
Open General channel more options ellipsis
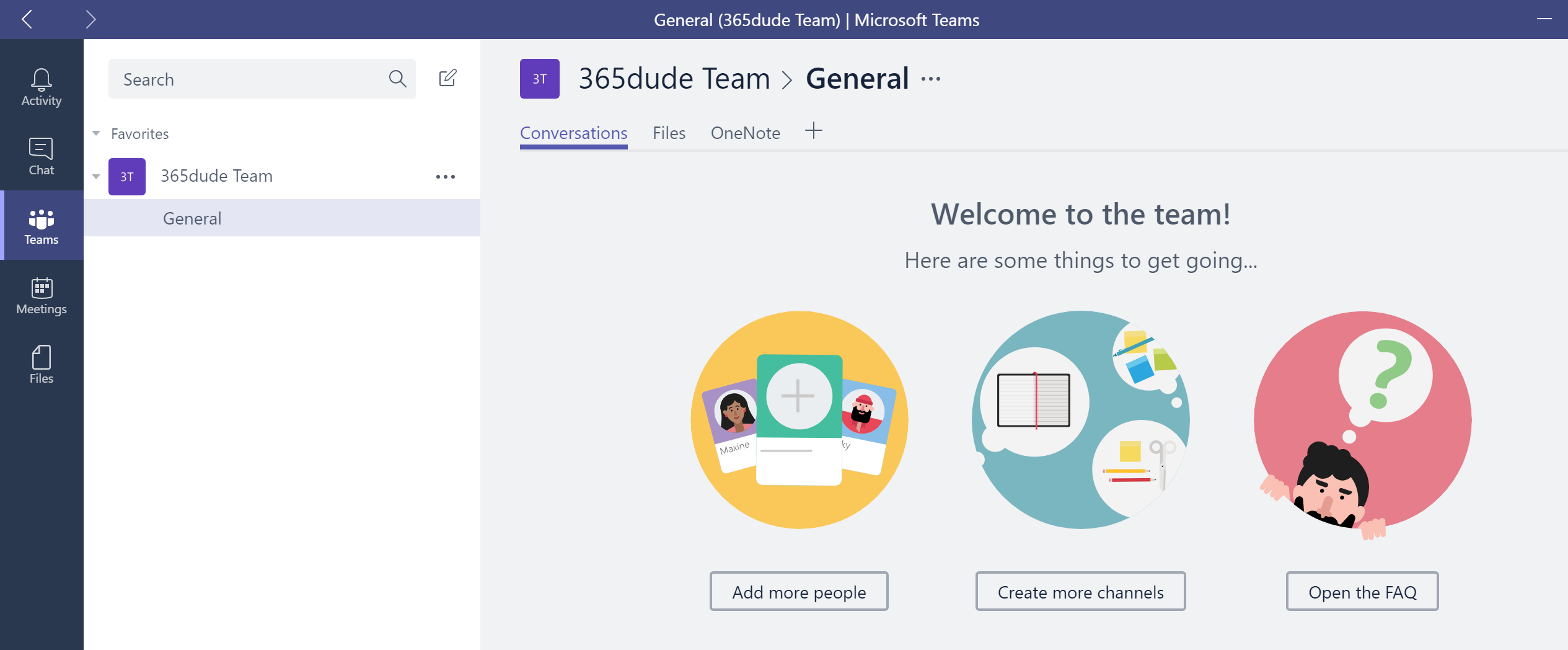[930, 79]
